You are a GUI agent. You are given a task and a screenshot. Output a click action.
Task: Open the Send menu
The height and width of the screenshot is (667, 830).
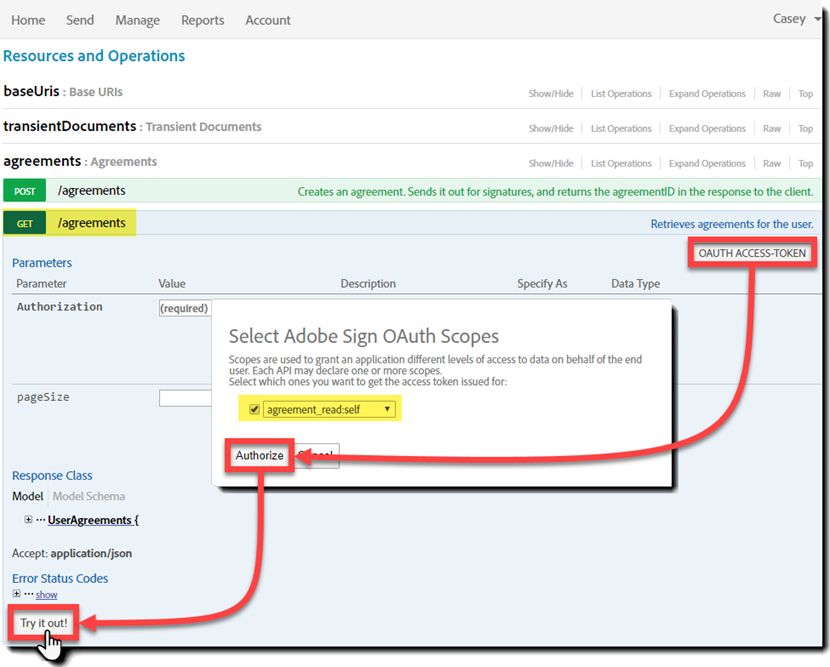pos(80,20)
